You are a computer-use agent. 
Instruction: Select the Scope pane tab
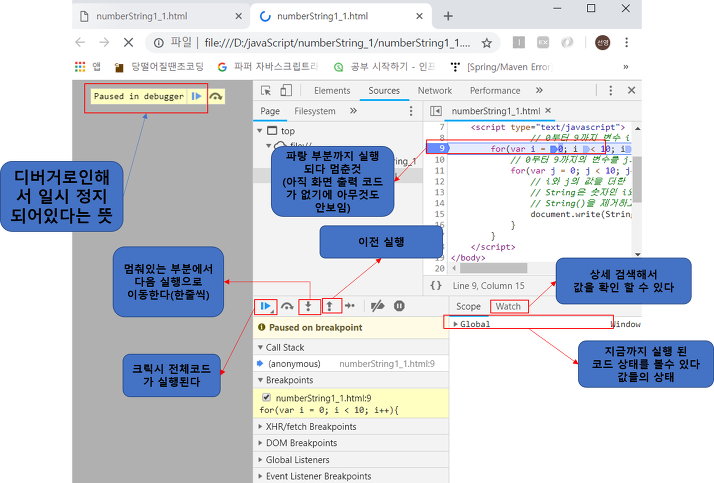pos(468,306)
